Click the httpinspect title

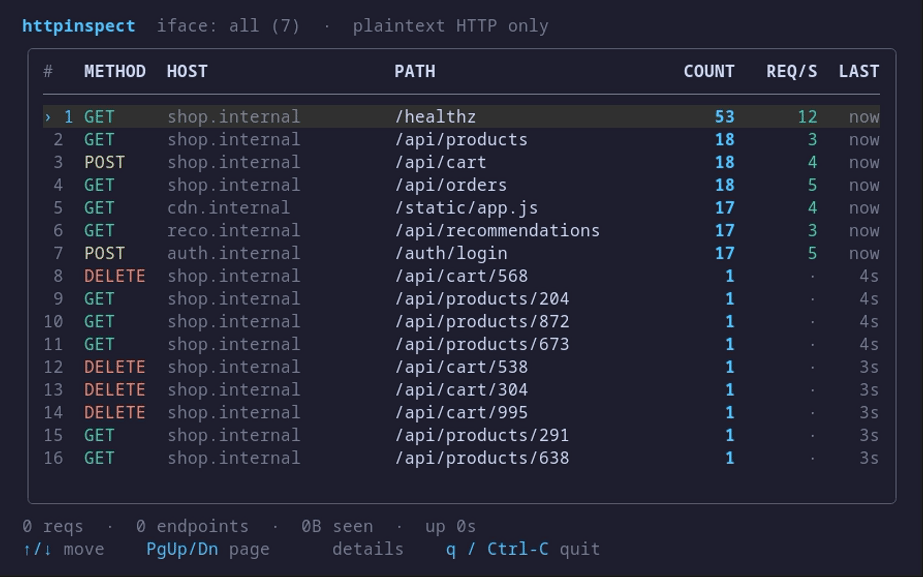pyautogui.click(x=78, y=26)
